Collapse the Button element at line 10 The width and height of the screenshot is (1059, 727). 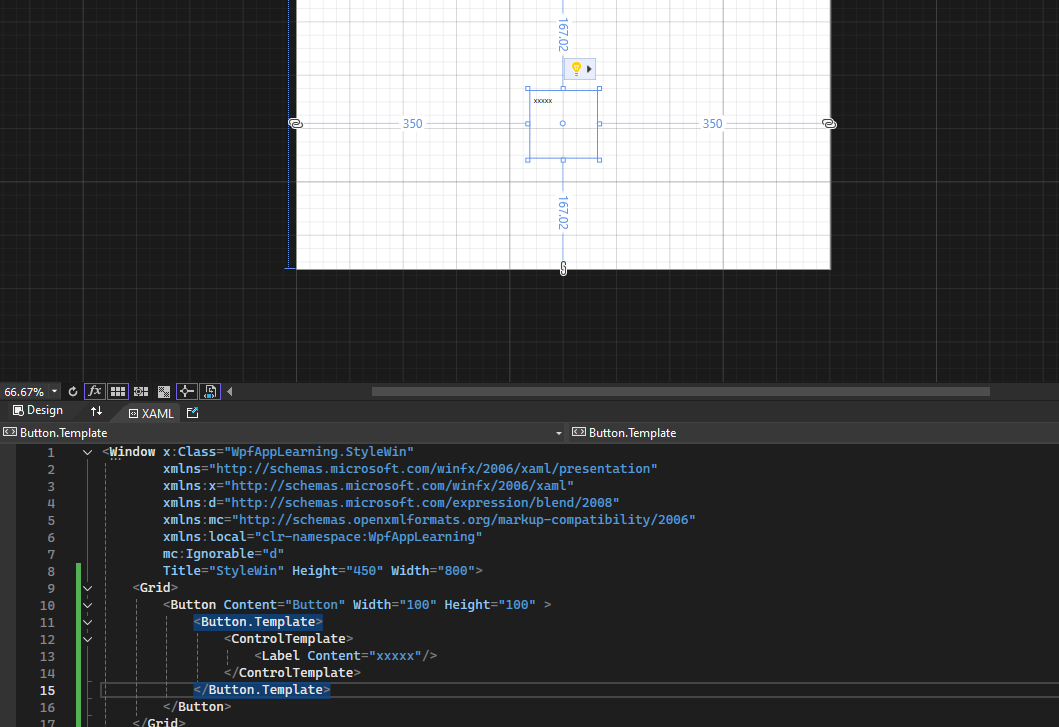click(x=88, y=605)
